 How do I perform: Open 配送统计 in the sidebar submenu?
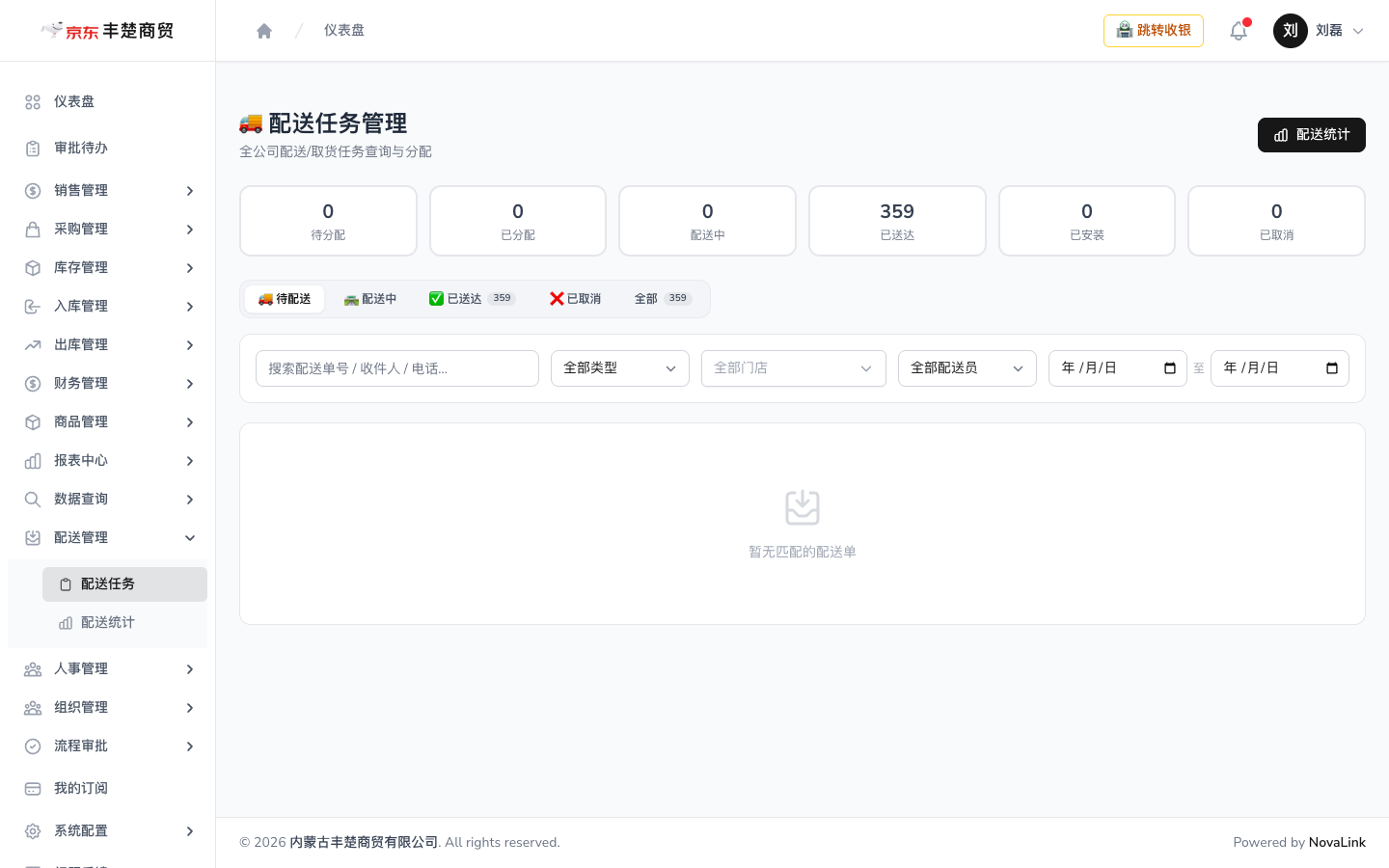pyautogui.click(x=124, y=623)
